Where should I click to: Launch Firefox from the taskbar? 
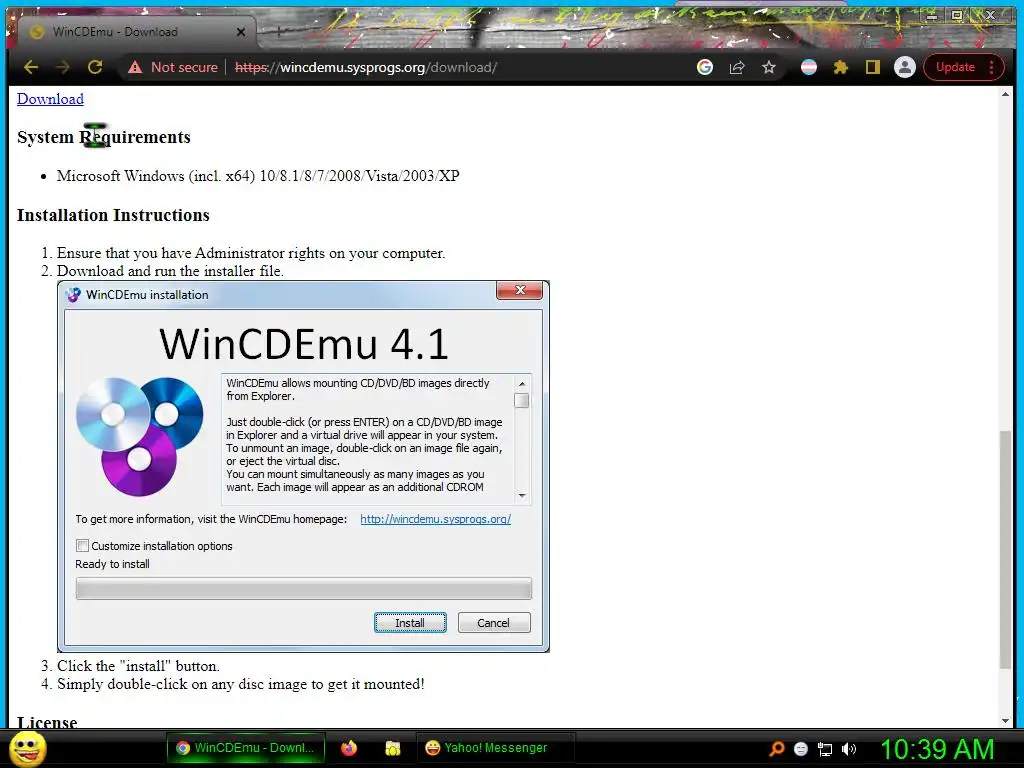coord(349,748)
